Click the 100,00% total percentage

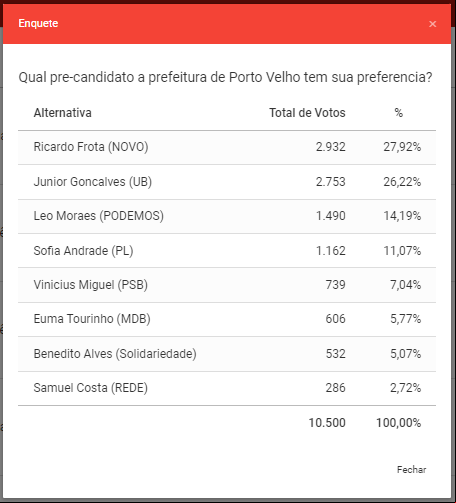tap(399, 423)
